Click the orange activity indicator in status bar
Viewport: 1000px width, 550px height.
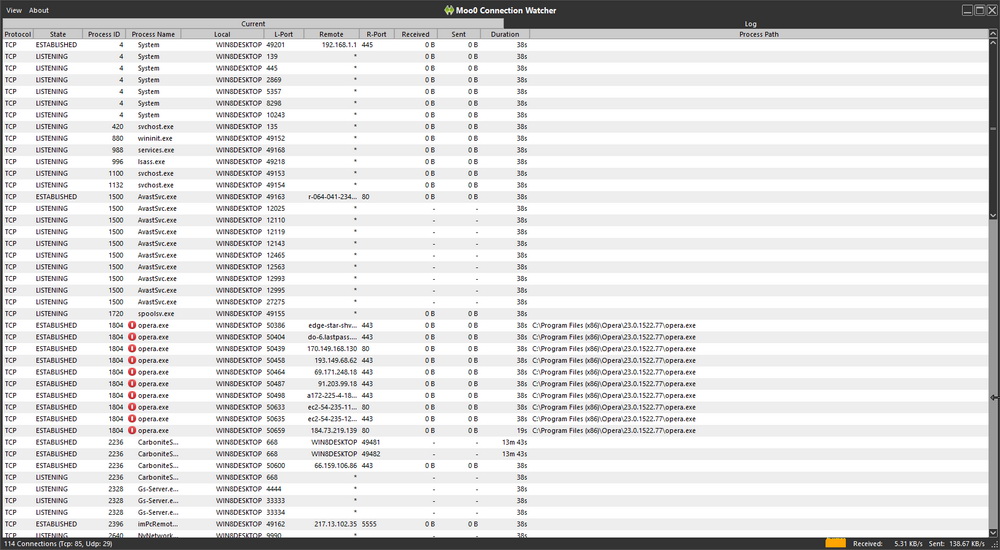point(835,544)
